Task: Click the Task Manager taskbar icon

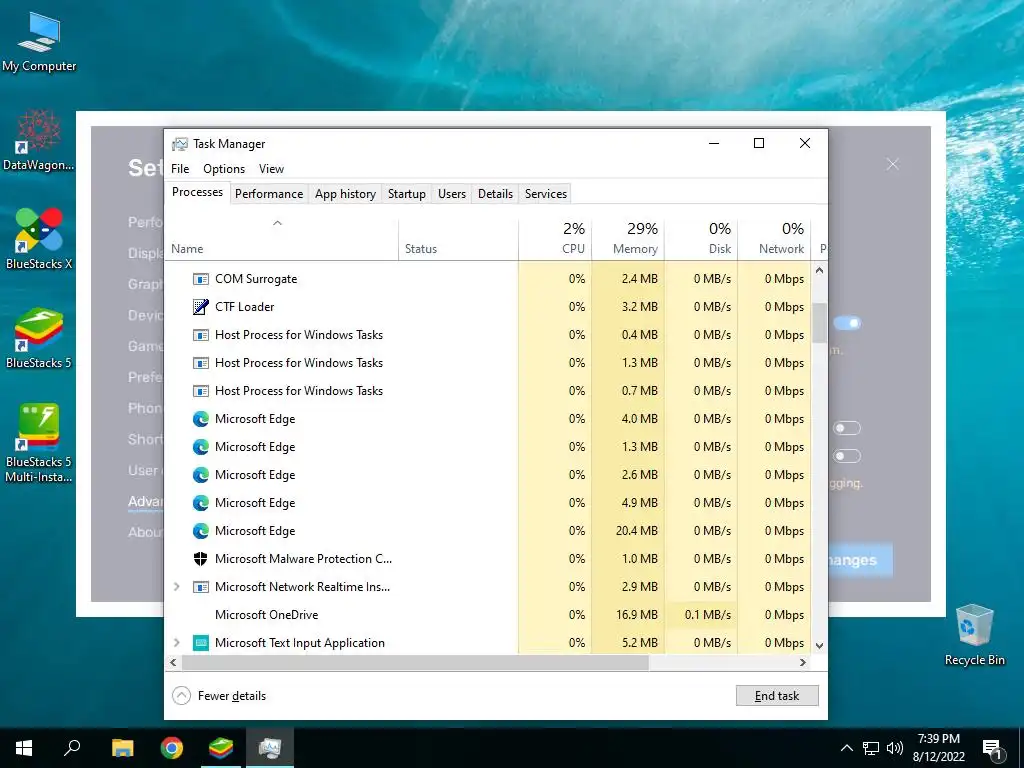Action: pyautogui.click(x=270, y=748)
